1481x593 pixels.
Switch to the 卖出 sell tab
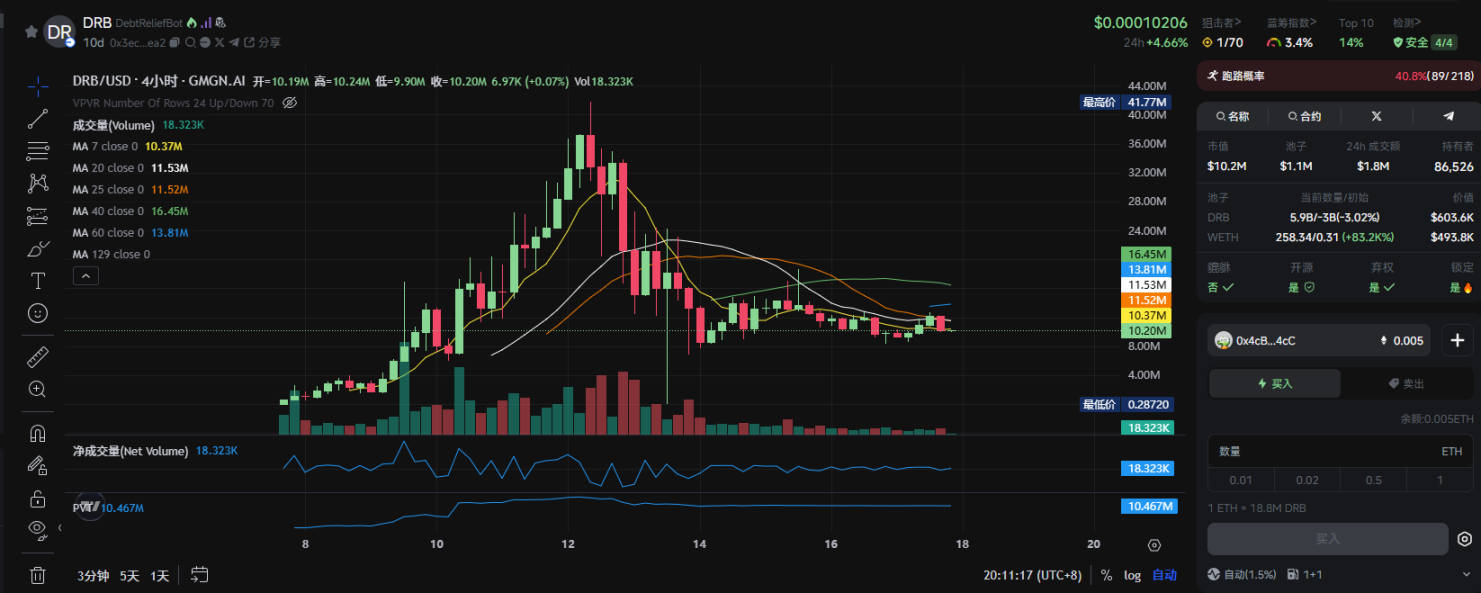pyautogui.click(x=1407, y=383)
